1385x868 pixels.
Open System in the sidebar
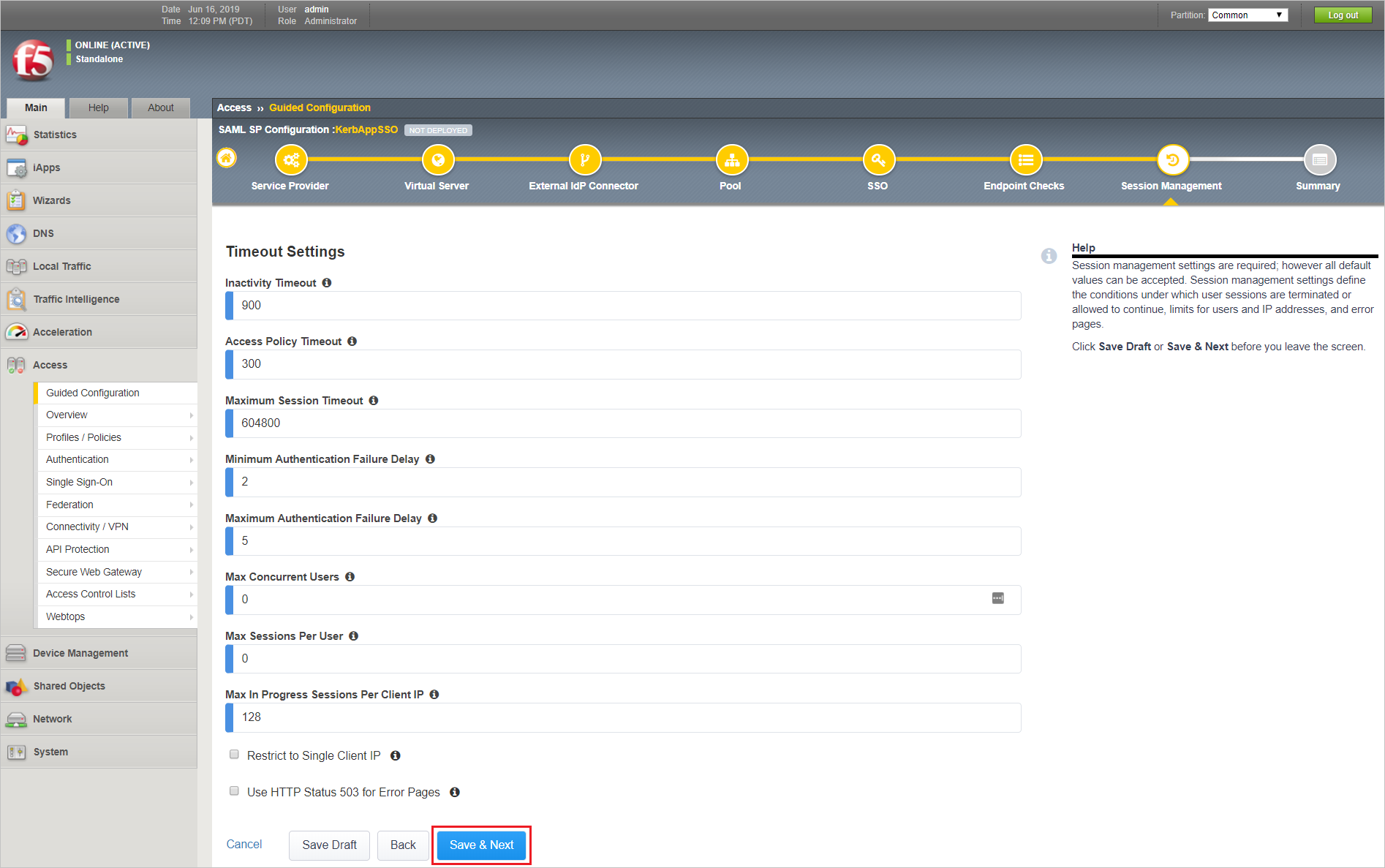tap(99, 752)
